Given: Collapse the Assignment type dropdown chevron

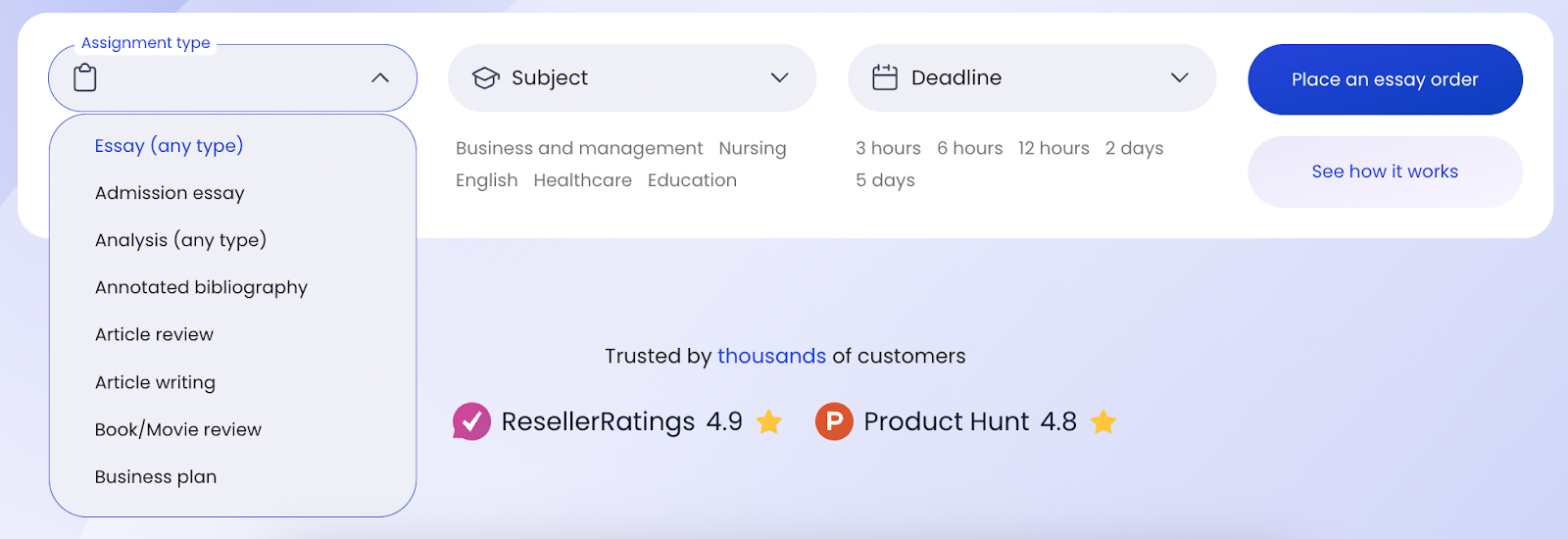Looking at the screenshot, I should point(380,77).
